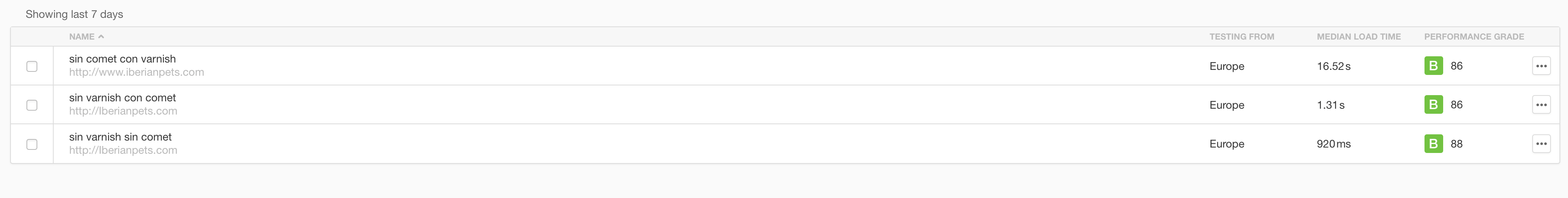Viewport: 1568px width, 198px height.
Task: Click the sort arrow beside NAME
Action: 101,36
